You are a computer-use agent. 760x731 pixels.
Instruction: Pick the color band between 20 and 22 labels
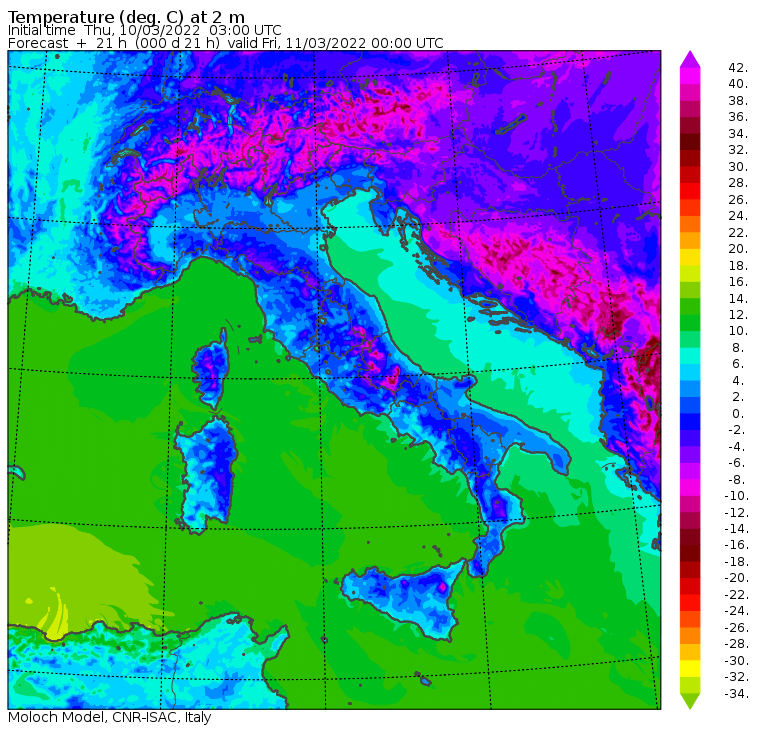pyautogui.click(x=690, y=241)
